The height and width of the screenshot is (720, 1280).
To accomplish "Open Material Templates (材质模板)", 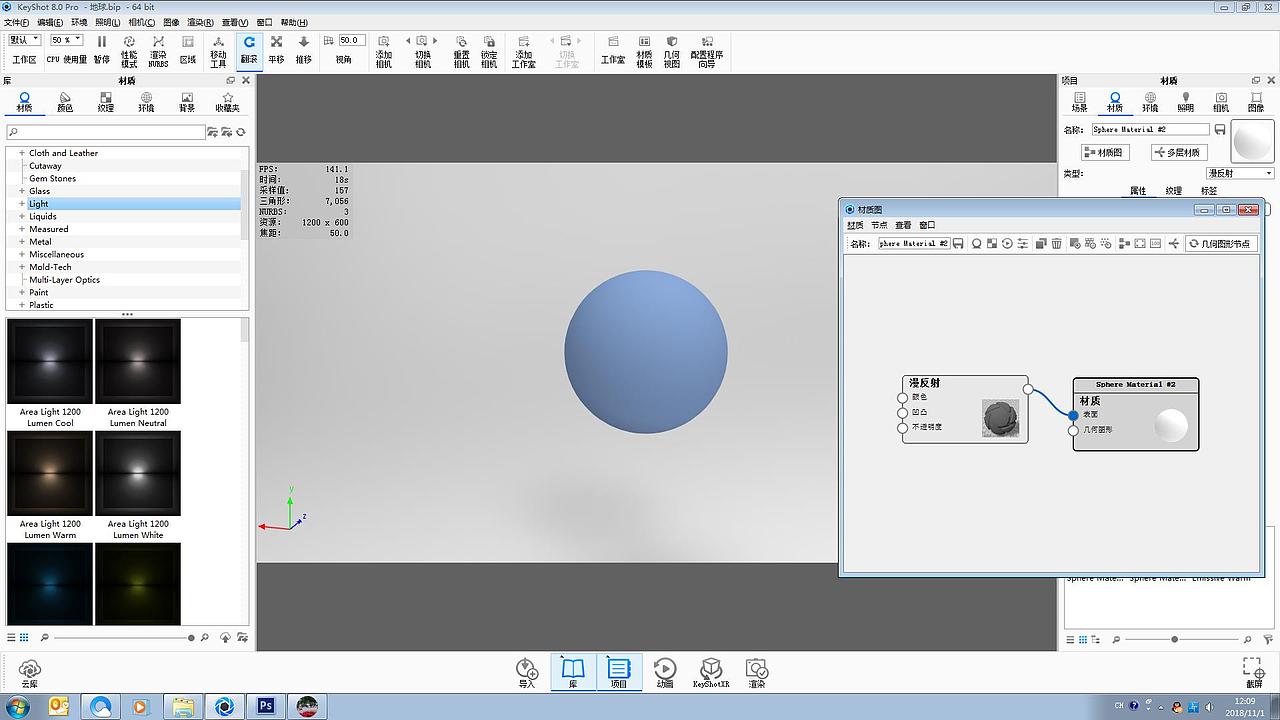I will (x=644, y=51).
